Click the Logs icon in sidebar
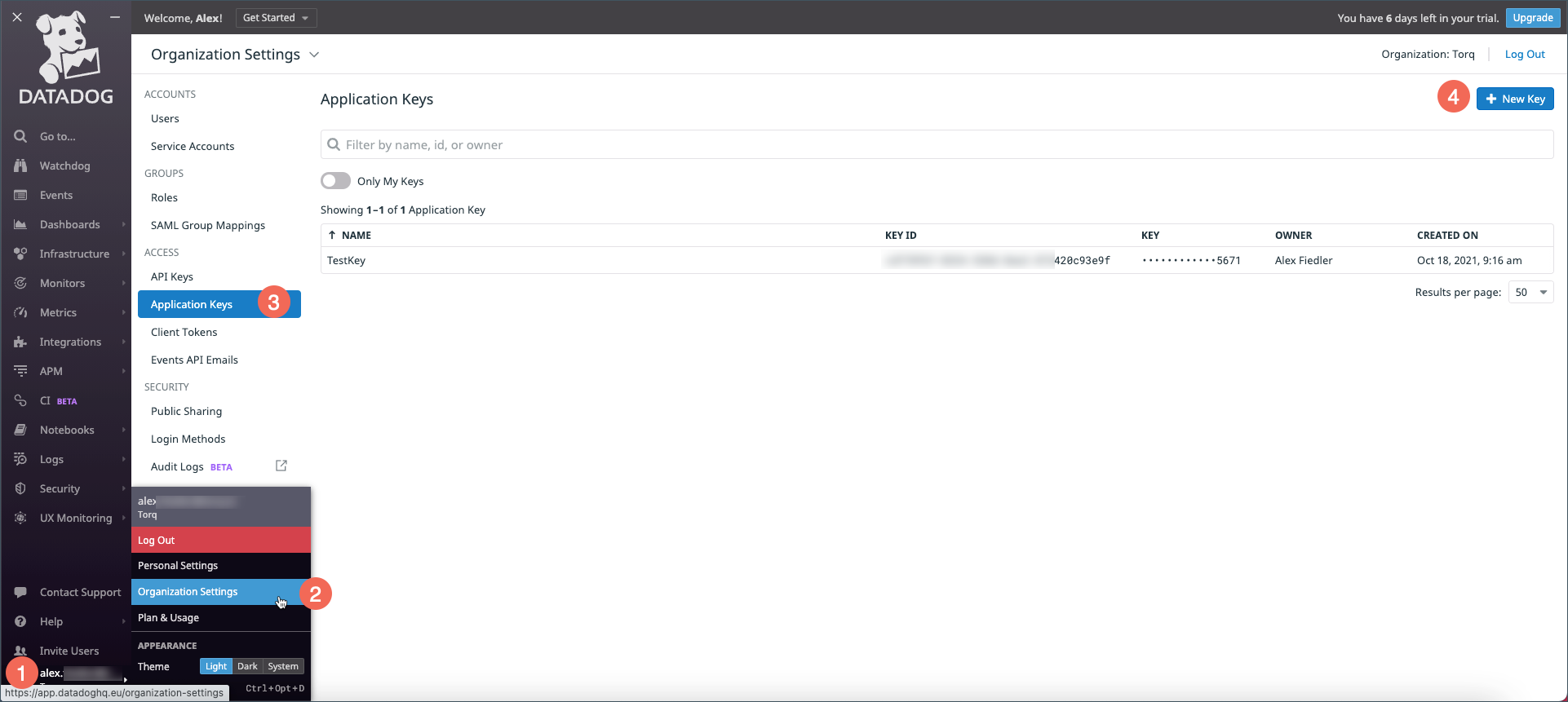 point(20,459)
